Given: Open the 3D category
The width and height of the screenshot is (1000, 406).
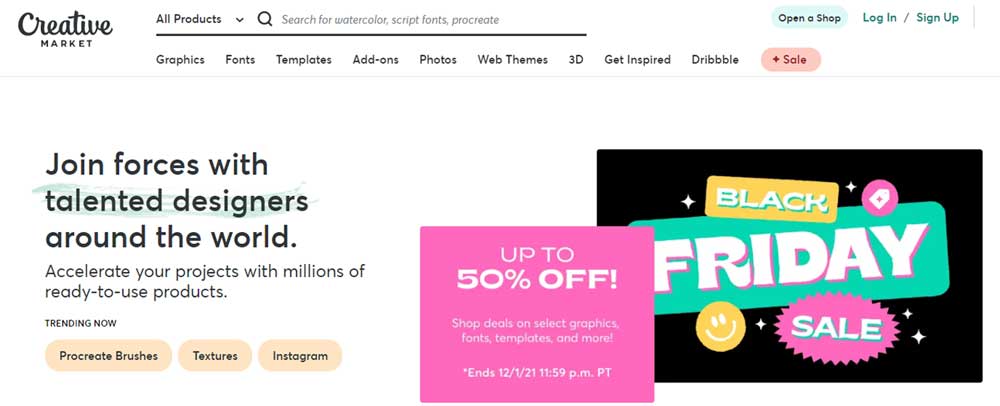Looking at the screenshot, I should click(x=576, y=59).
